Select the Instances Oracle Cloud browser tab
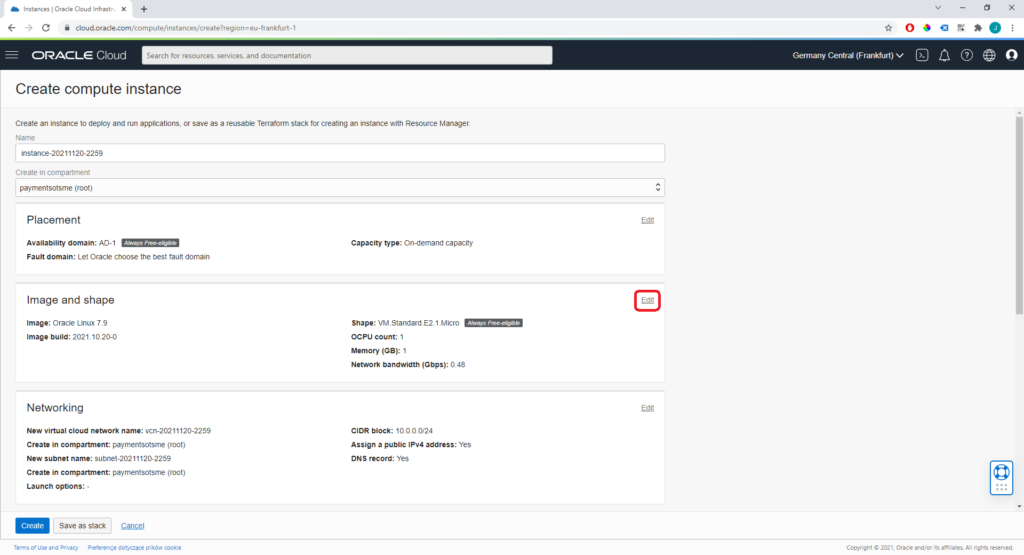 68,9
